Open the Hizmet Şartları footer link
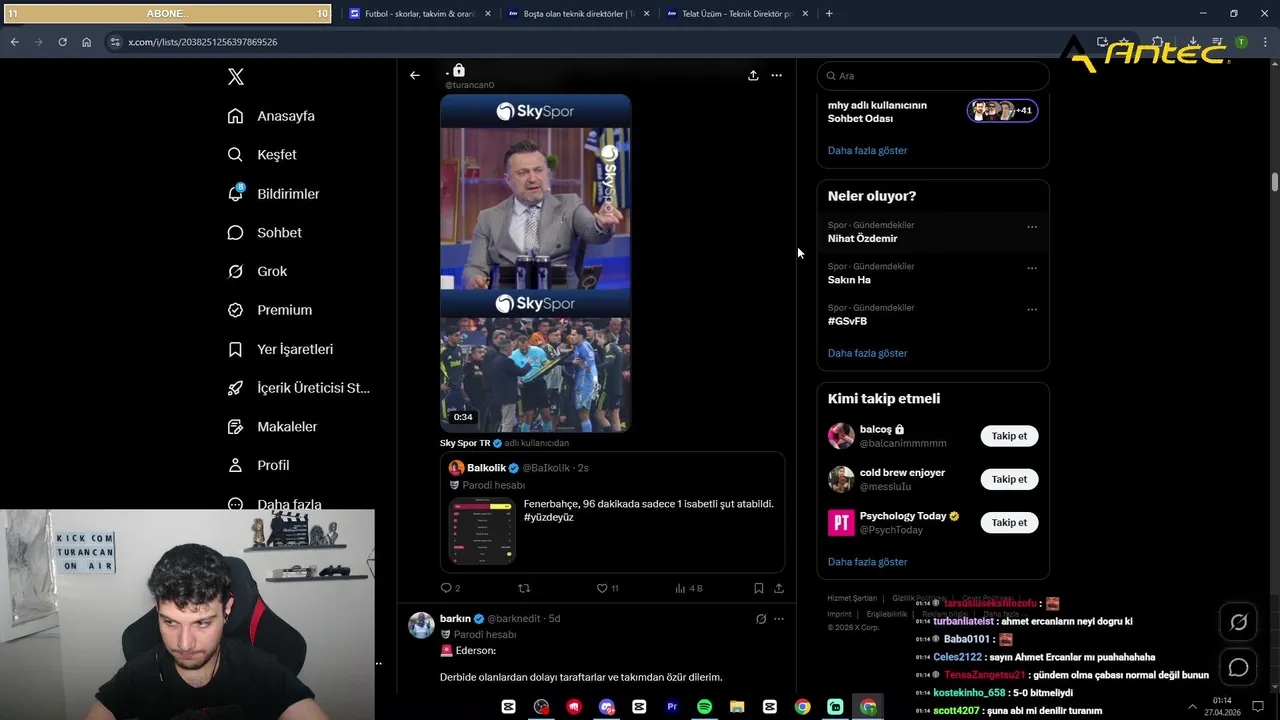Screen dimensions: 1280x720 852,598
